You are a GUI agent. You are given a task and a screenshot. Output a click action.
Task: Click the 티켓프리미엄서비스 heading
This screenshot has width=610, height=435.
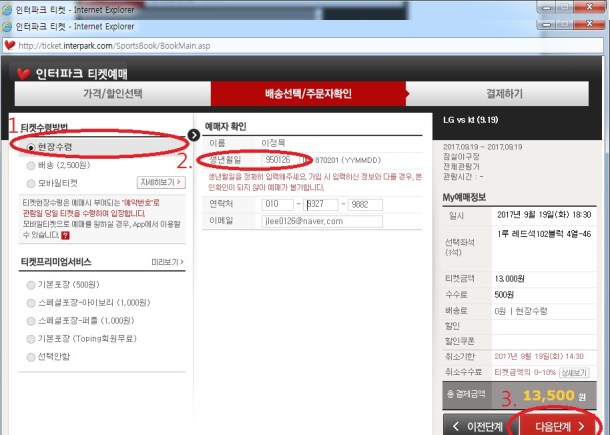[56, 262]
